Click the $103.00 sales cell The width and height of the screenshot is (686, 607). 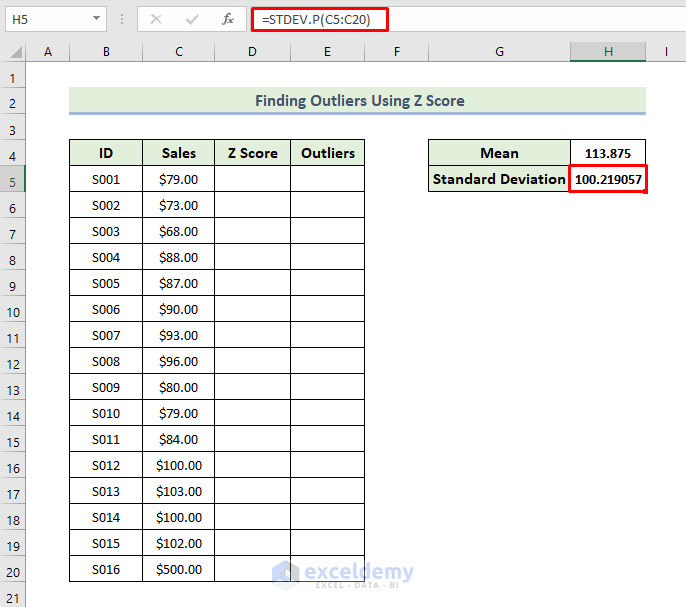[178, 491]
